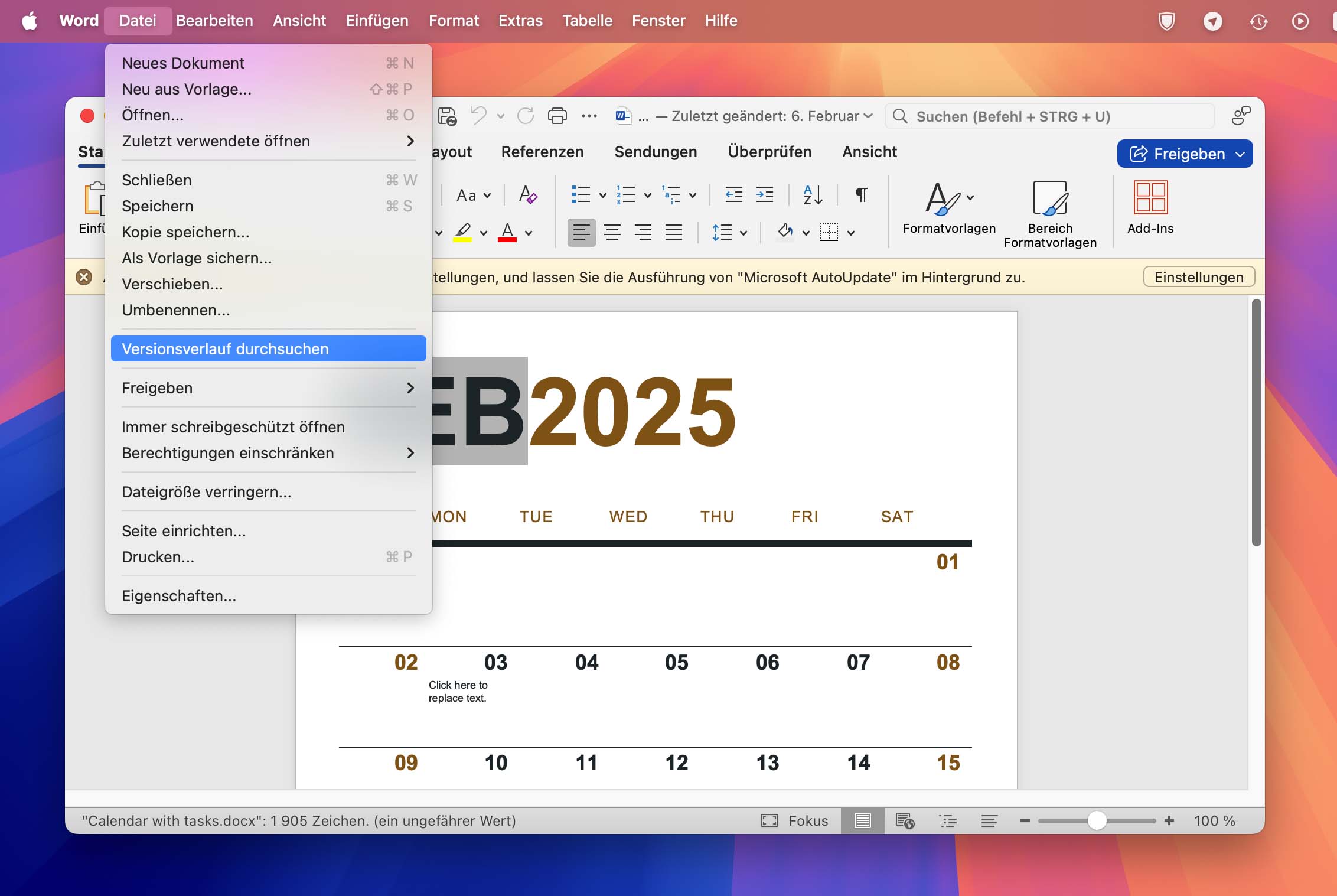Open the Undo history dropdown arrow
1337x896 pixels.
(501, 116)
